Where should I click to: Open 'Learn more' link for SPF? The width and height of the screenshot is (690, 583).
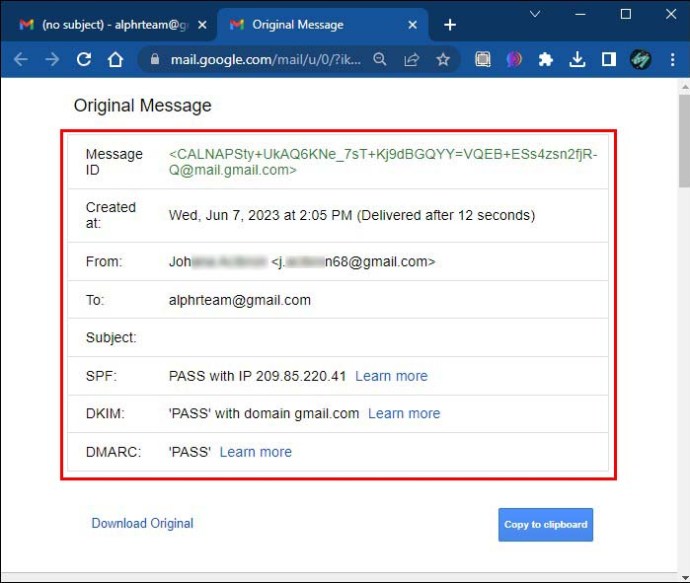[x=391, y=376]
